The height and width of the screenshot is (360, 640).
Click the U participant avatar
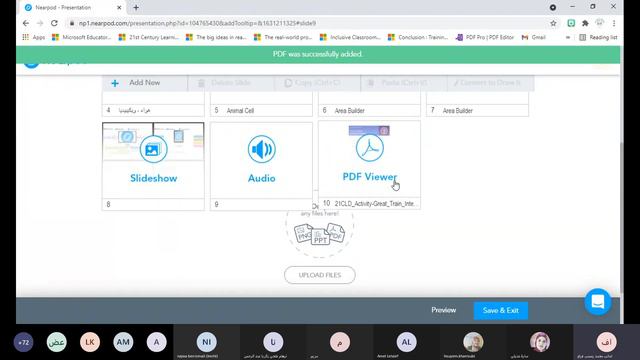pos(273,342)
